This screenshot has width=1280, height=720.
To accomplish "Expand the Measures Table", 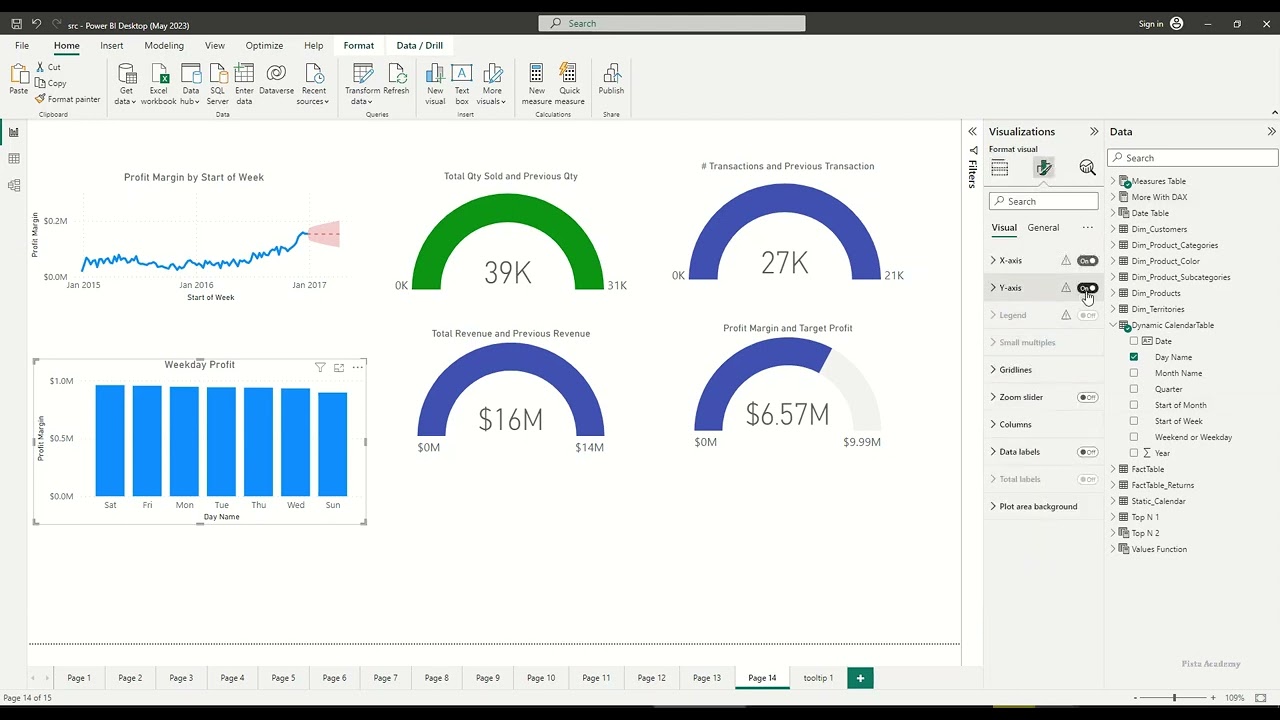I will point(1113,181).
